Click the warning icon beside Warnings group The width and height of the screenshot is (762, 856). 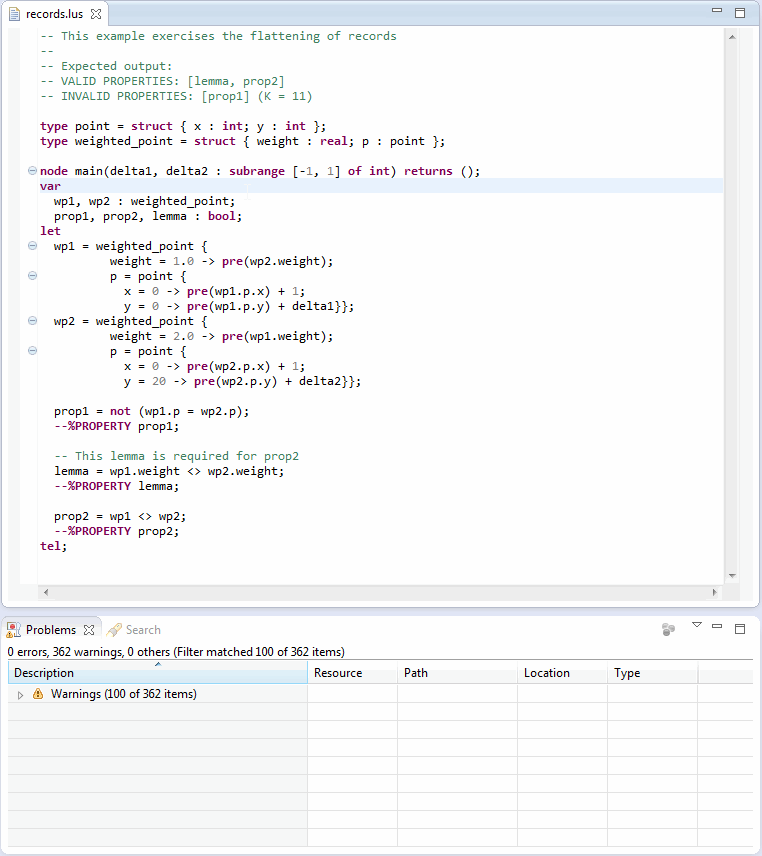(38, 694)
